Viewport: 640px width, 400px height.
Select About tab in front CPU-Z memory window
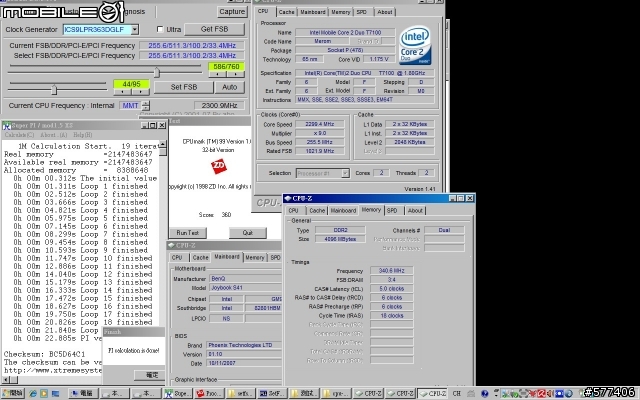(415, 211)
